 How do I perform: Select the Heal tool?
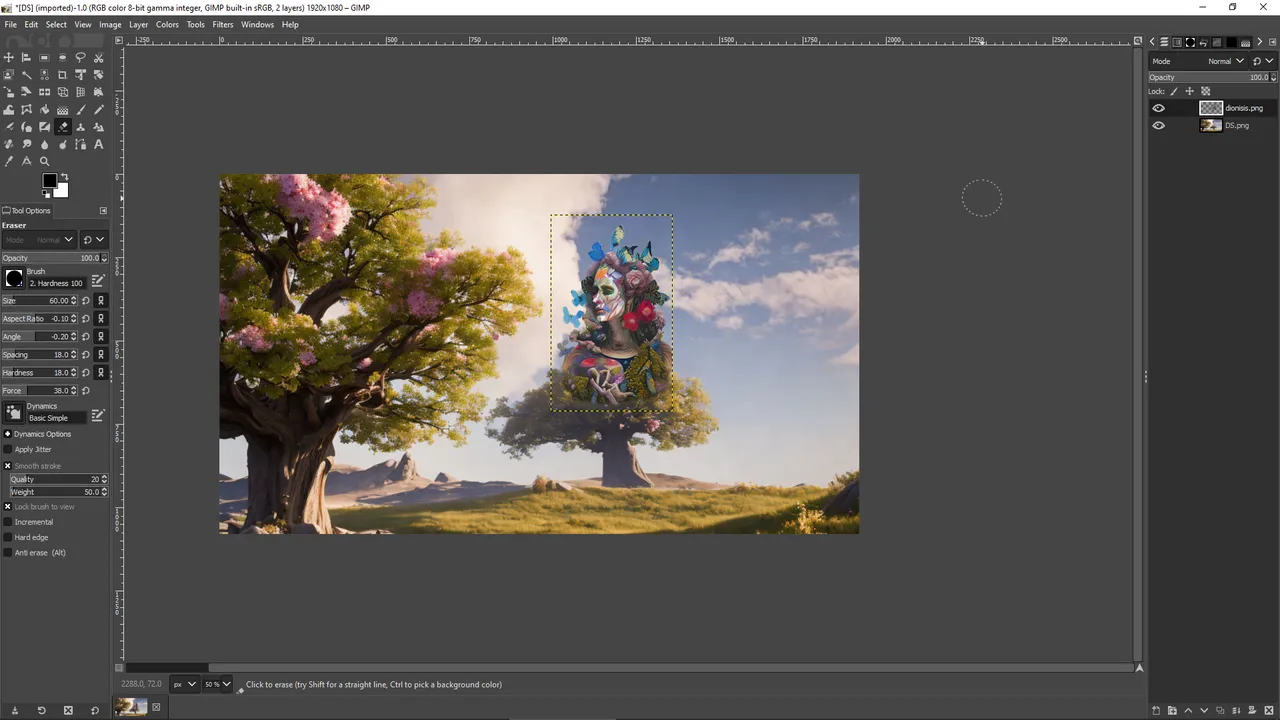point(9,144)
